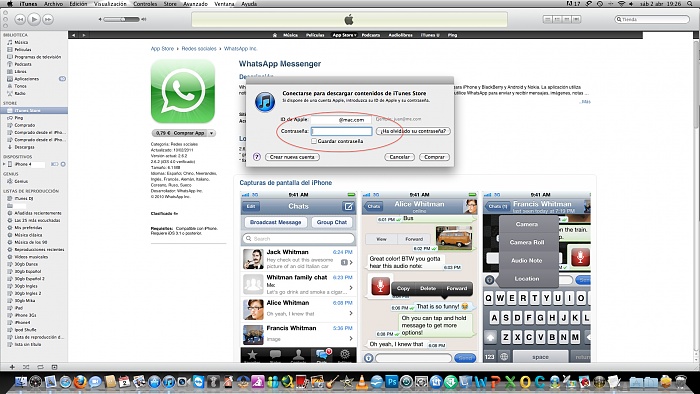Click the Home icon in the store bar
The width and height of the screenshot is (700, 394).
(x=275, y=35)
